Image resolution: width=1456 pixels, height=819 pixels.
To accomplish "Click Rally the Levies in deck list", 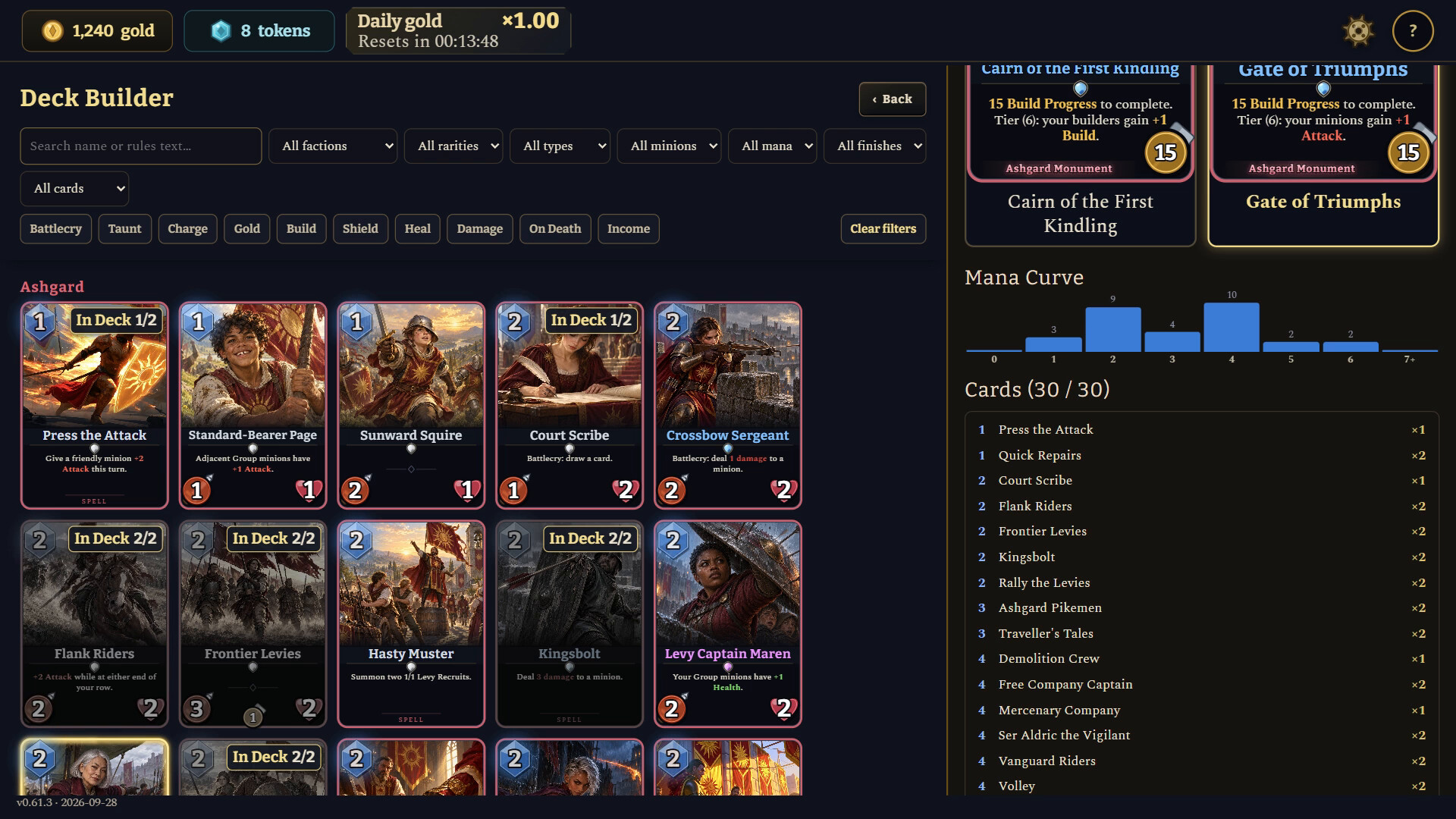I will coord(1202,583).
